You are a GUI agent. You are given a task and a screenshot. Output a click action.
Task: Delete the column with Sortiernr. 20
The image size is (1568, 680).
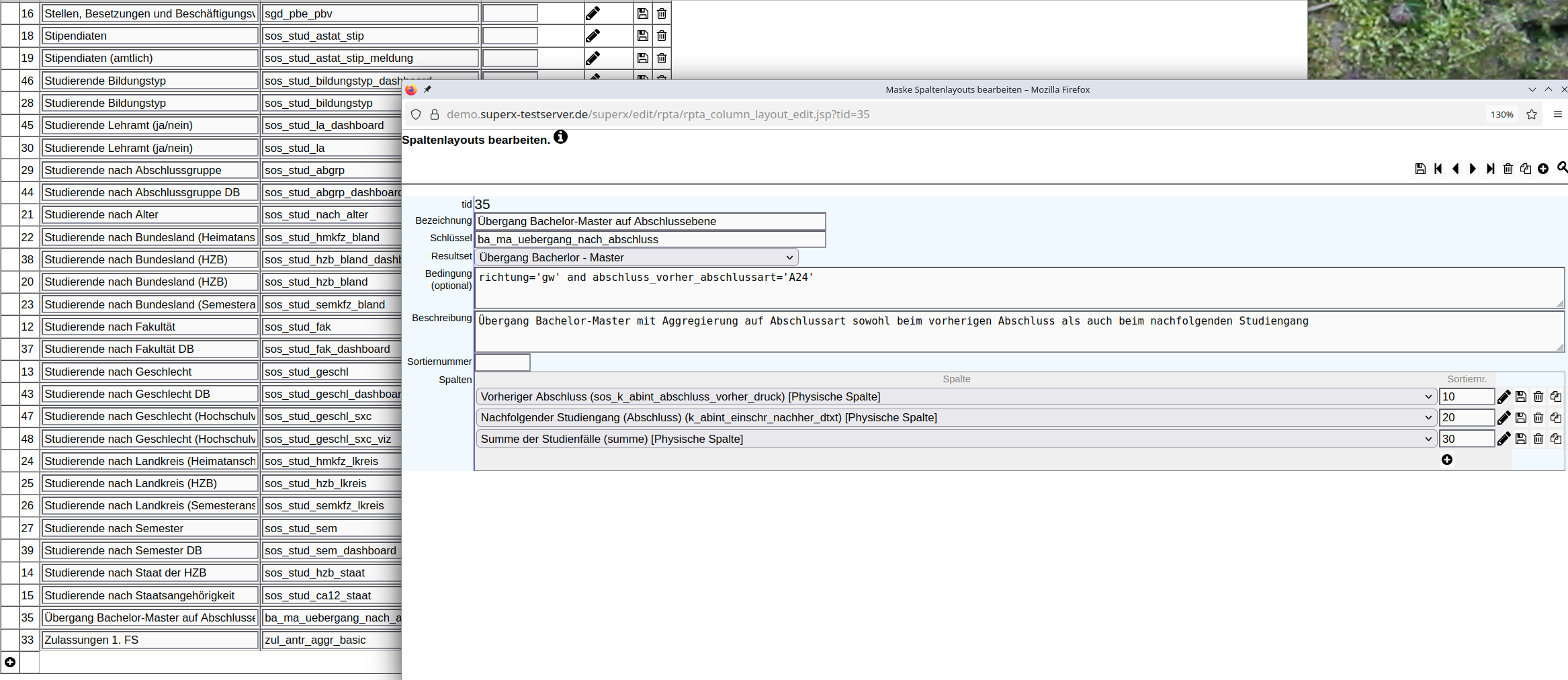point(1538,418)
